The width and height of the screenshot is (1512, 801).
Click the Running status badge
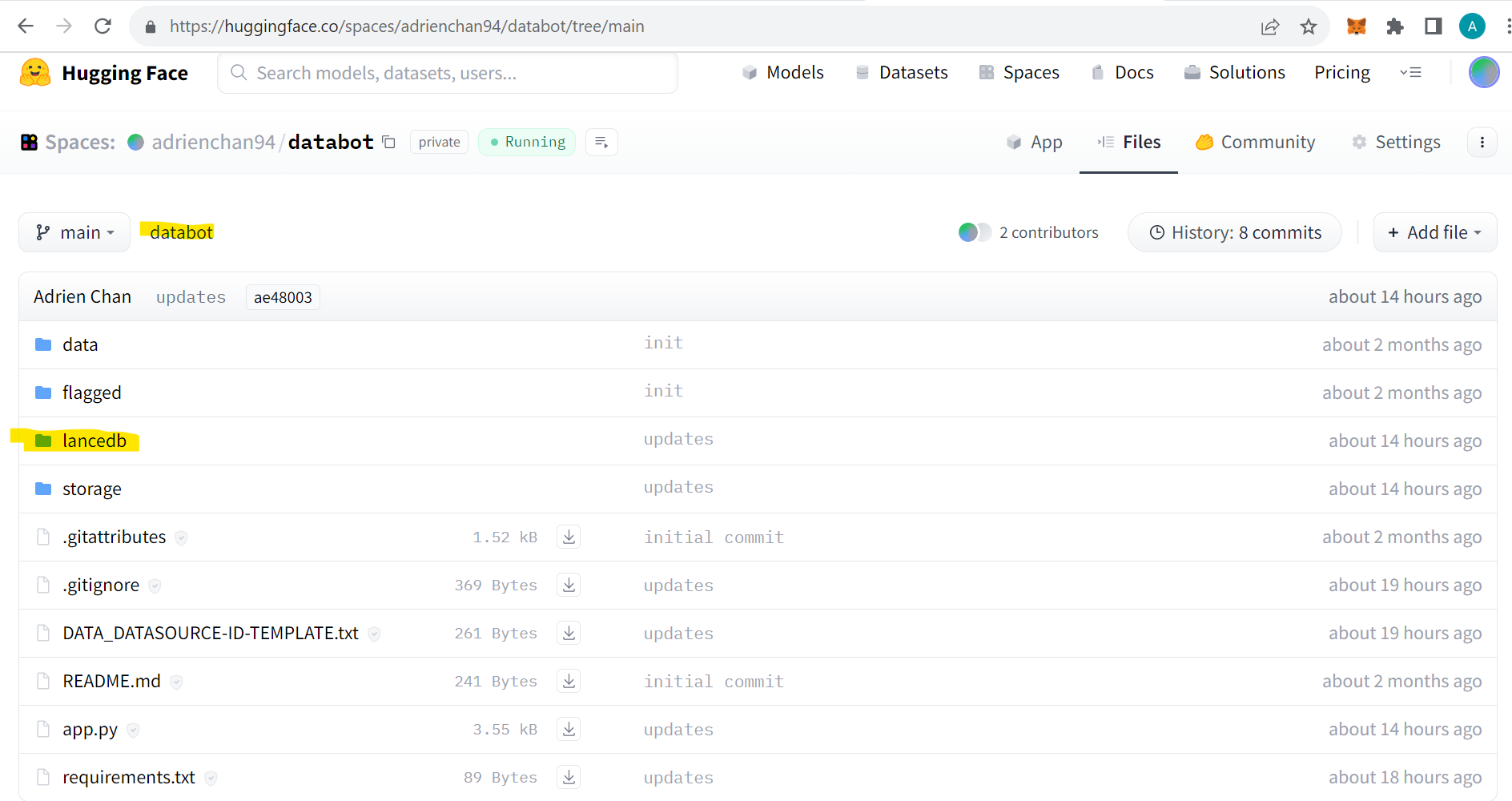point(527,143)
